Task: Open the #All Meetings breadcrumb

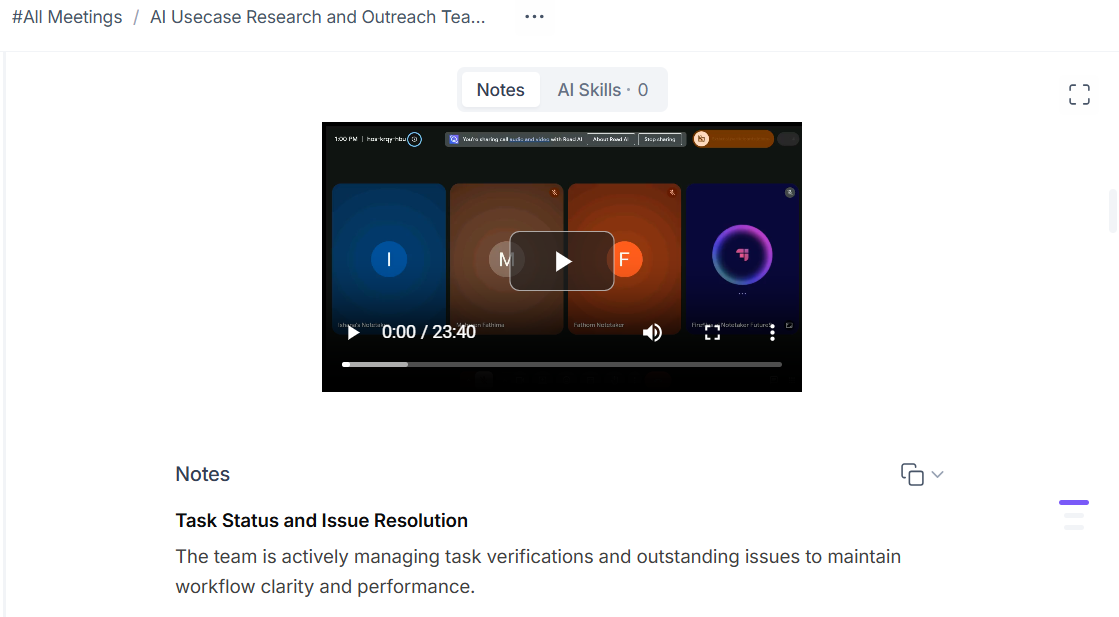Action: (x=67, y=17)
